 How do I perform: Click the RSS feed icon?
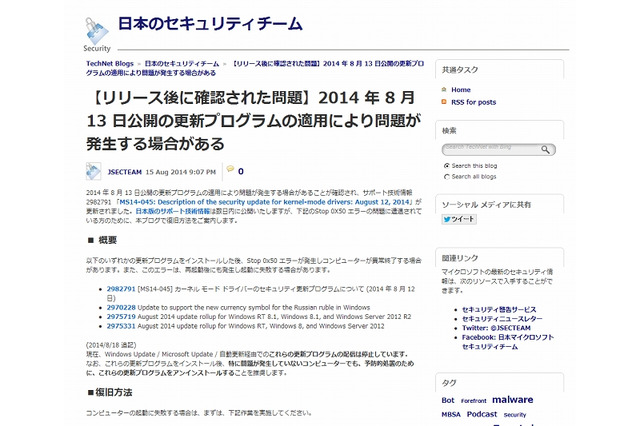(444, 102)
